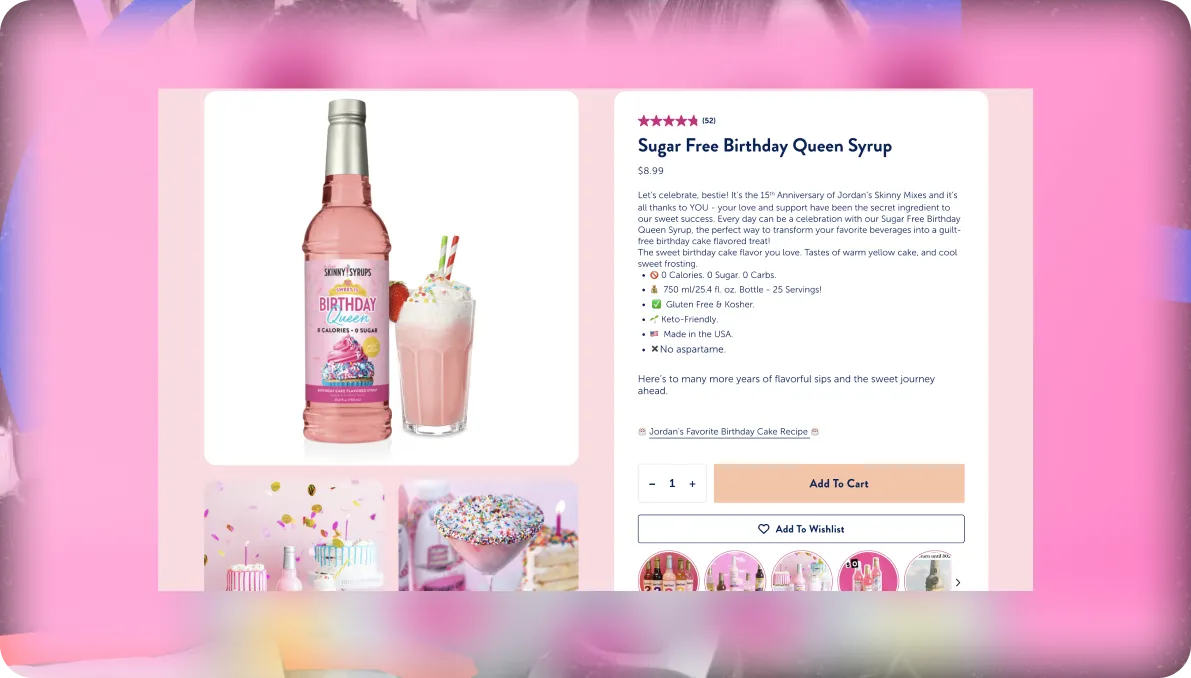Increase quantity with the plus button
1191x678 pixels.
[692, 484]
